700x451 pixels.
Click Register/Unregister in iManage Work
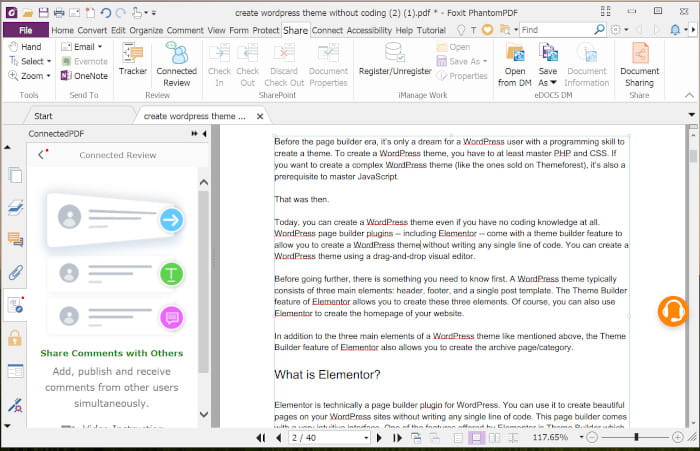[395, 59]
